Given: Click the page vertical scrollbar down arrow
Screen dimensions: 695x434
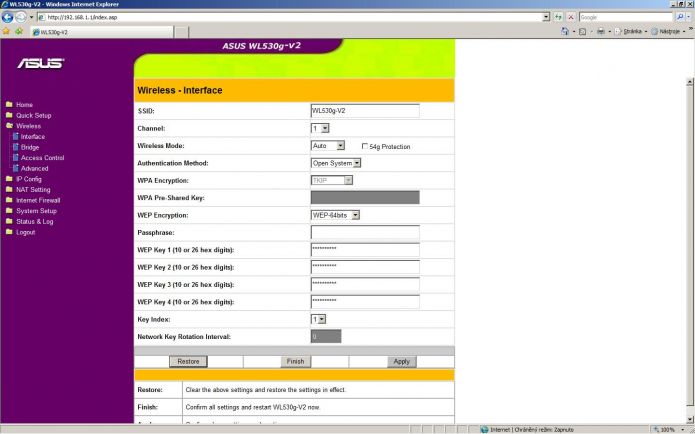Looking at the screenshot, I should tap(690, 419).
